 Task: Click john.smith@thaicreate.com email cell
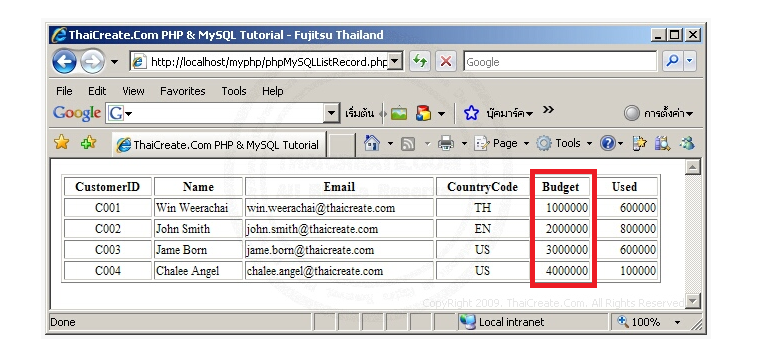tap(339, 229)
